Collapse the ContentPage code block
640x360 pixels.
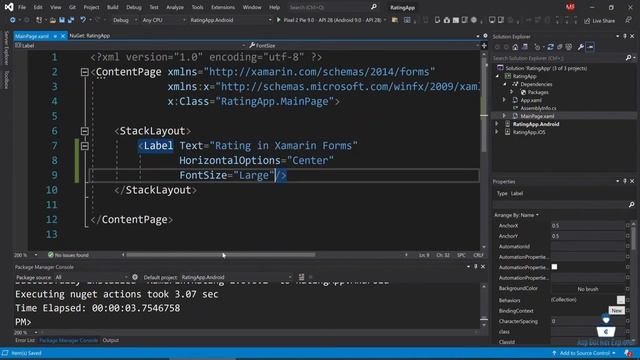[x=84, y=72]
